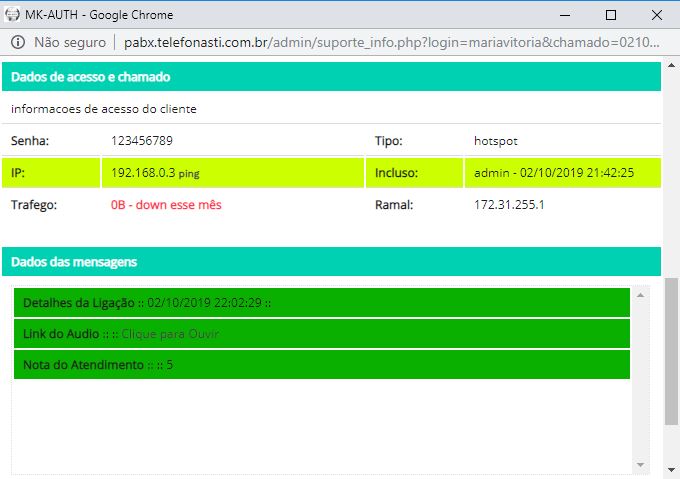Click the Incluso: label
The width and height of the screenshot is (680, 479).
(396, 173)
